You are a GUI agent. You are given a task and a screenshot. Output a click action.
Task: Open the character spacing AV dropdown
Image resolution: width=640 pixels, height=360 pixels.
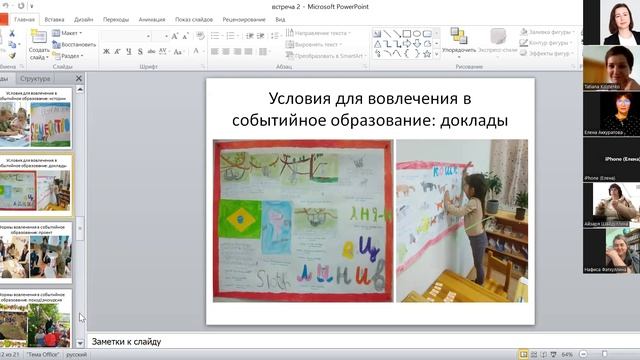tap(163, 51)
